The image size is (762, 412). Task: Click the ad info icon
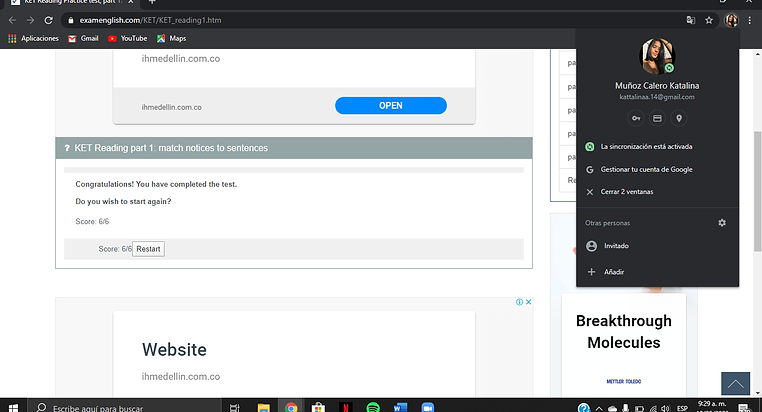tap(520, 302)
